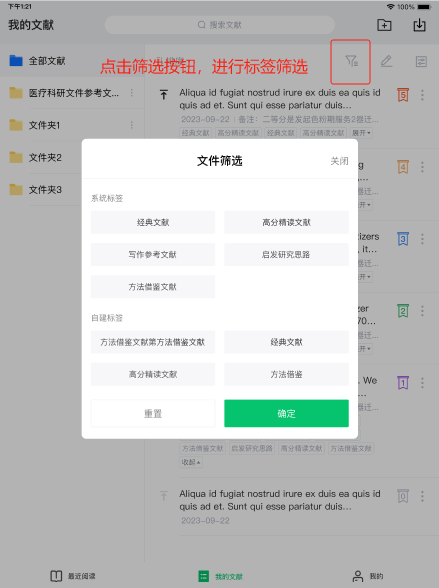Click the 搜索文献 search field

tap(220, 25)
